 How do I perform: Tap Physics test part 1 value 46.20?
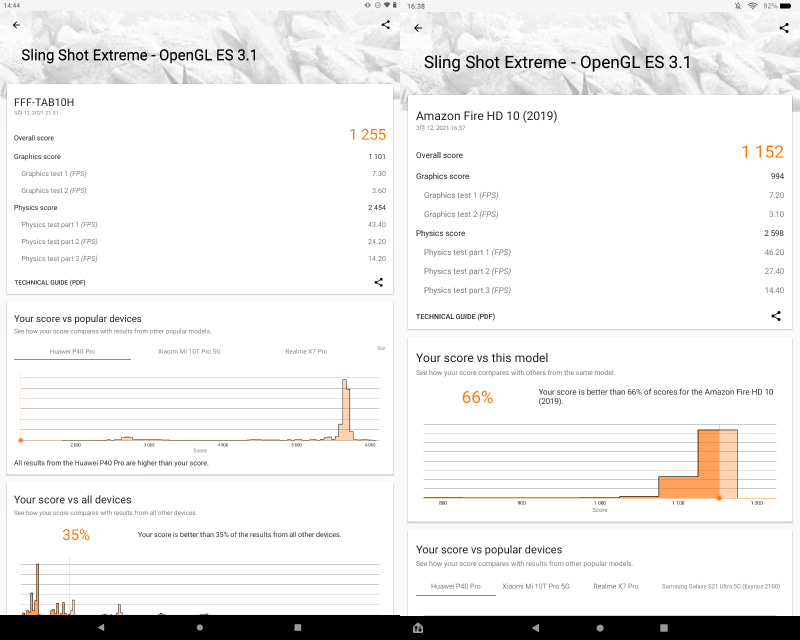[x=774, y=252]
